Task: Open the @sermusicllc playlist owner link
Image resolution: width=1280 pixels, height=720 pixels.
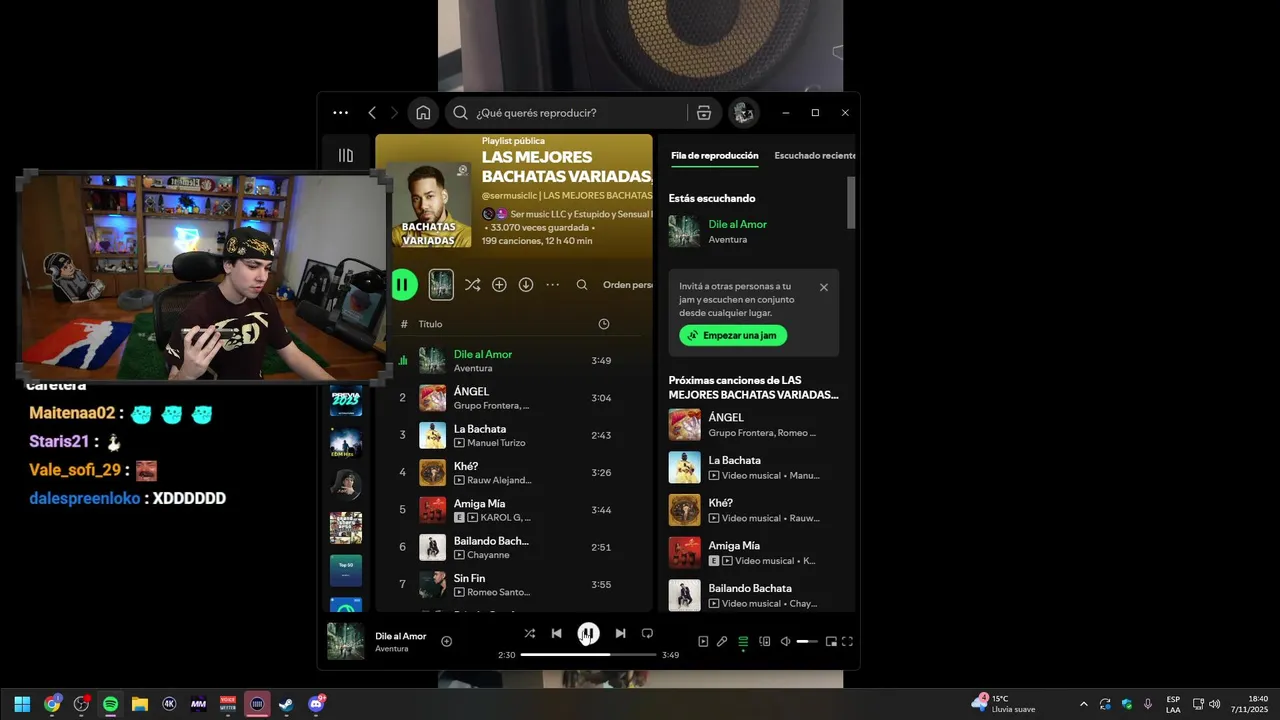Action: (x=510, y=195)
